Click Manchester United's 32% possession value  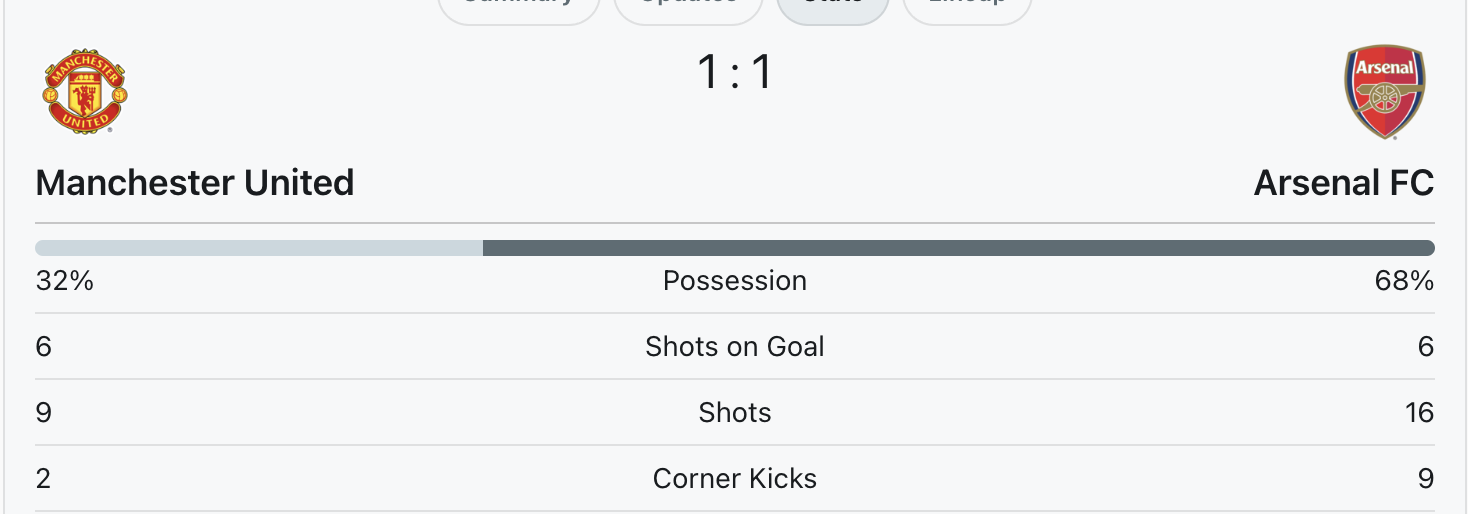65,281
